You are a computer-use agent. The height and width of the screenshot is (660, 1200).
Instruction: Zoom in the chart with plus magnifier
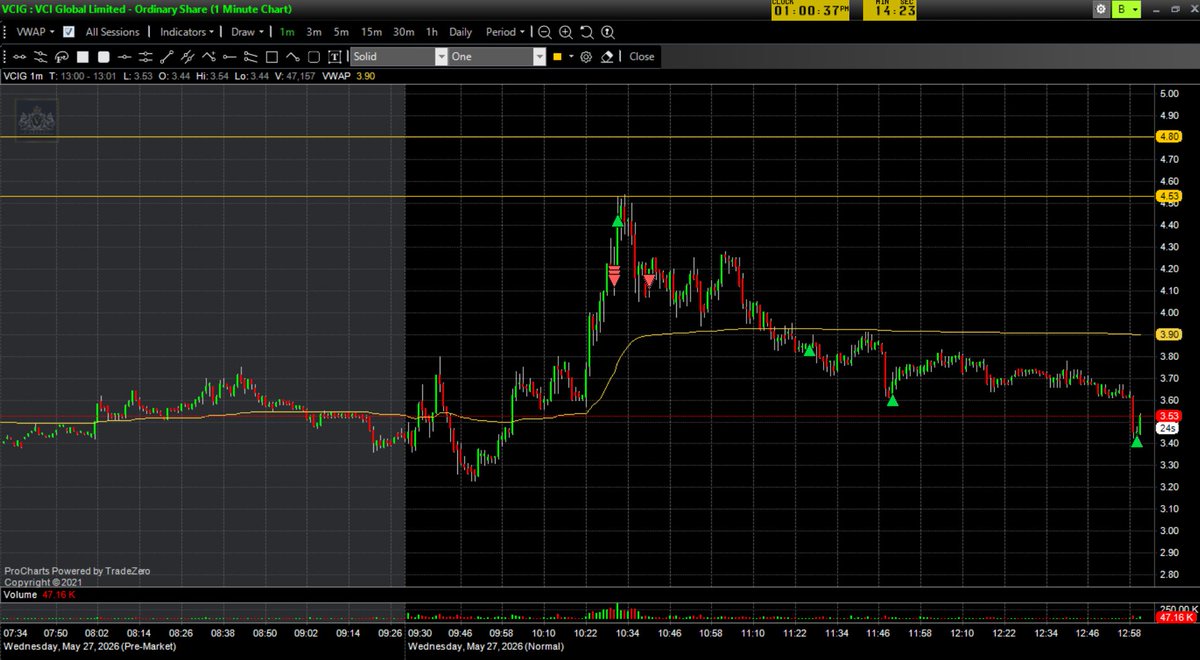(x=565, y=31)
